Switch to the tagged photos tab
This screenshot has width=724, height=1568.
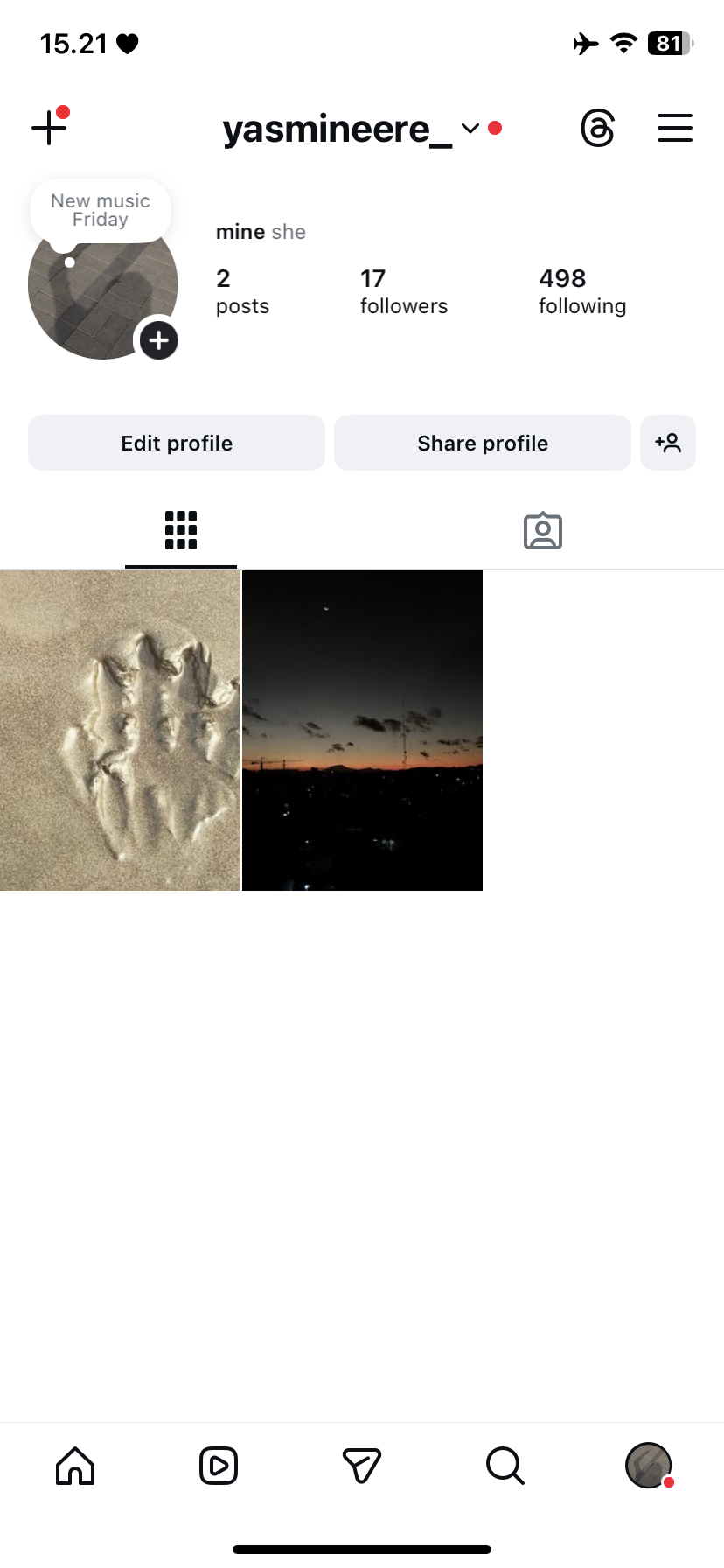click(x=543, y=530)
